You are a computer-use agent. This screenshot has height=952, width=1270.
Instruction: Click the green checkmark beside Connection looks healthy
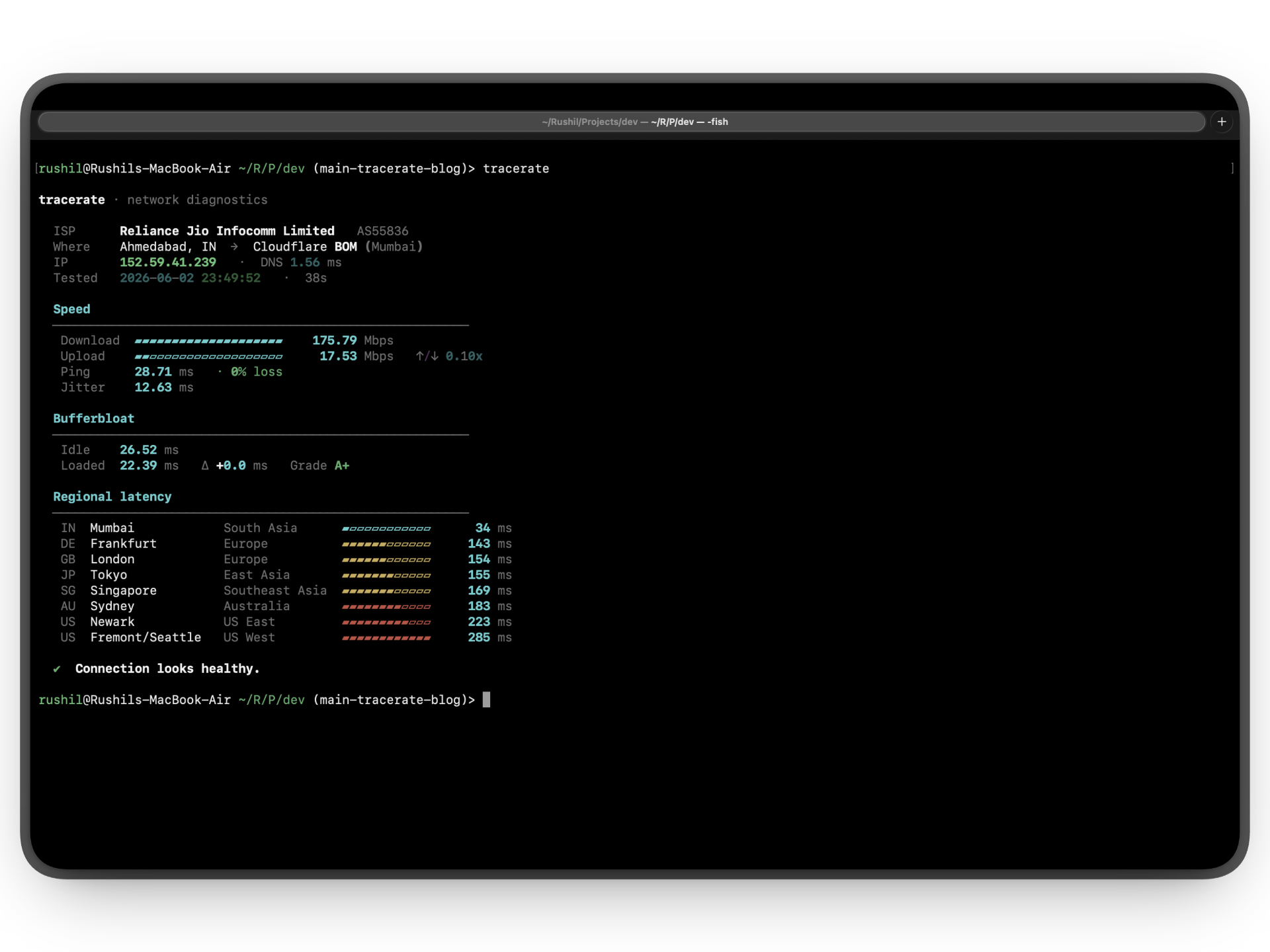tap(57, 669)
